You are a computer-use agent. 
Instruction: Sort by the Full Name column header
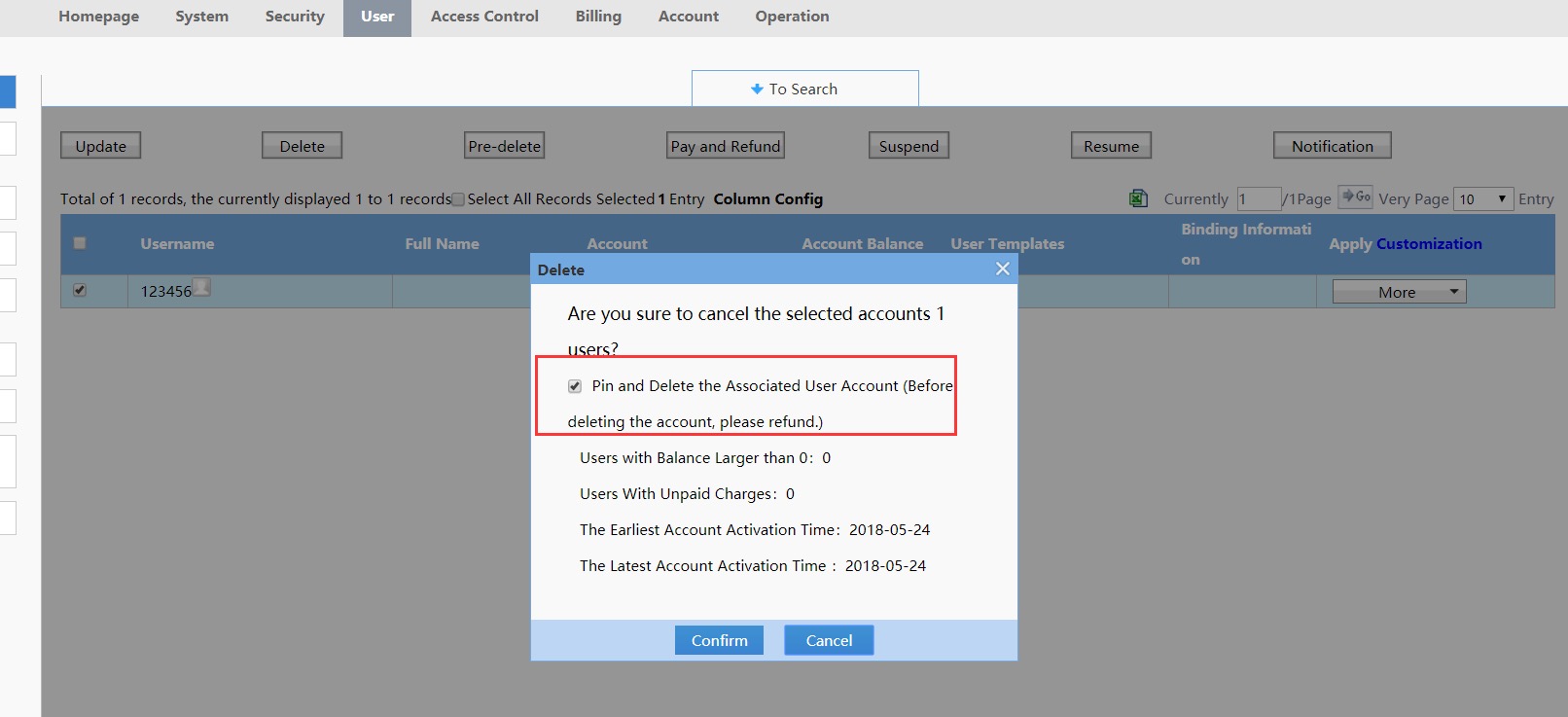[442, 244]
